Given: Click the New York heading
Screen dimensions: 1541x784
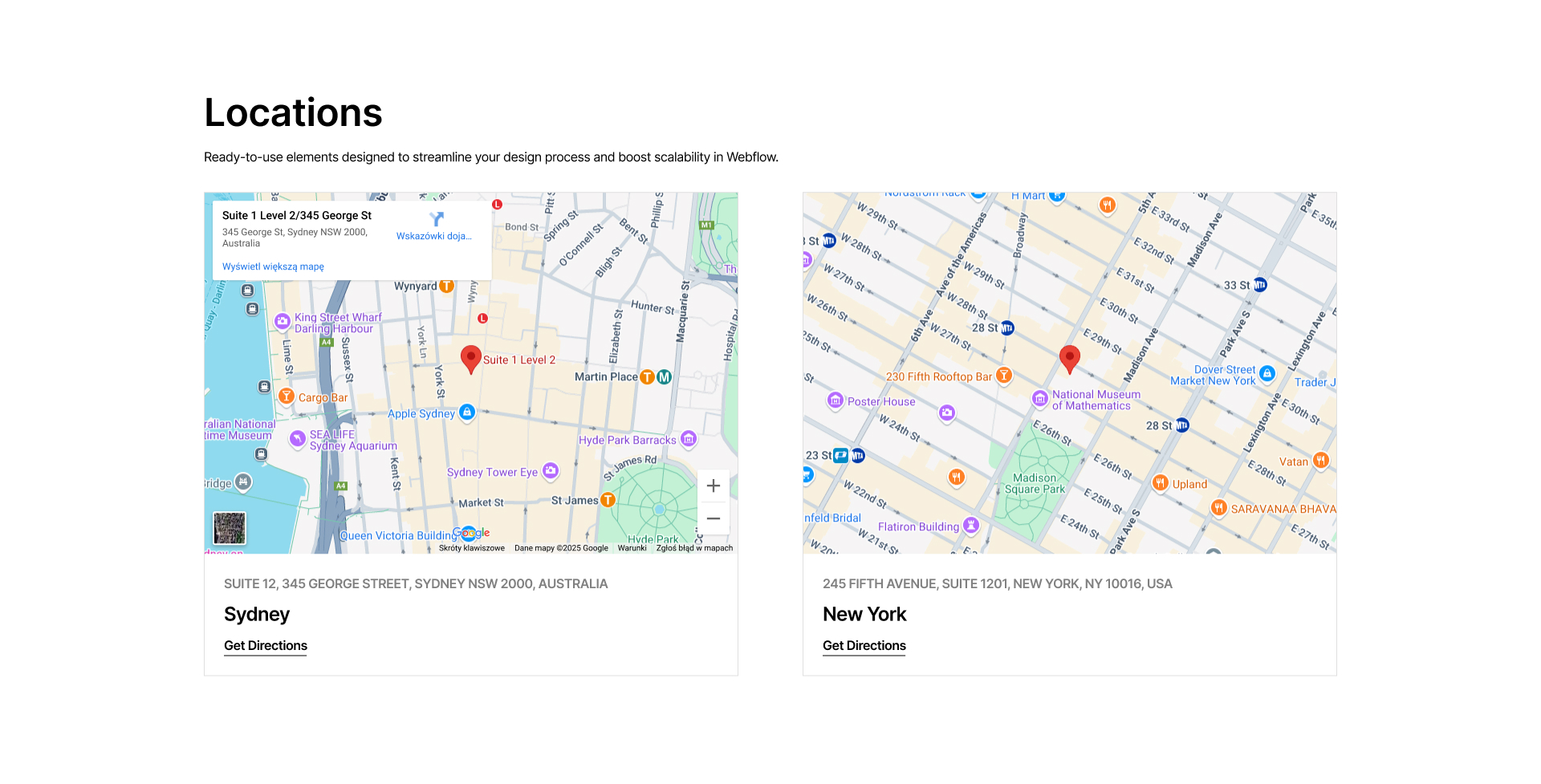Looking at the screenshot, I should pyautogui.click(x=864, y=615).
